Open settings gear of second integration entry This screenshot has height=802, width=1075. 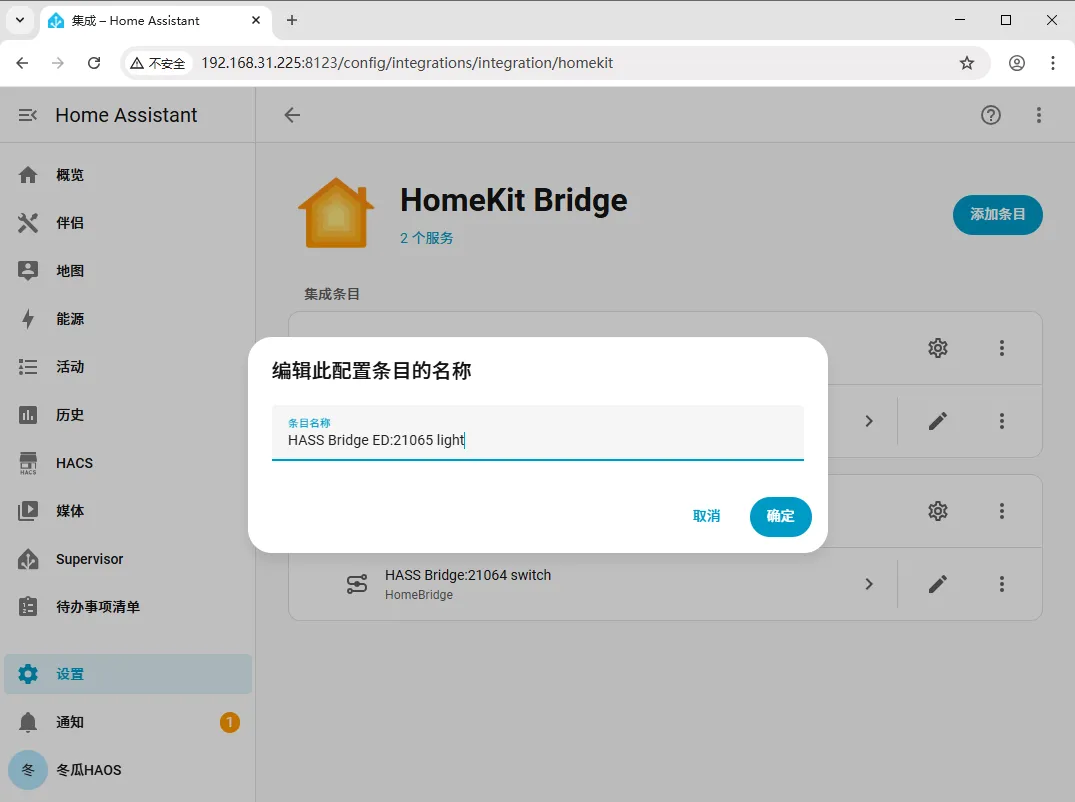pyautogui.click(x=938, y=511)
